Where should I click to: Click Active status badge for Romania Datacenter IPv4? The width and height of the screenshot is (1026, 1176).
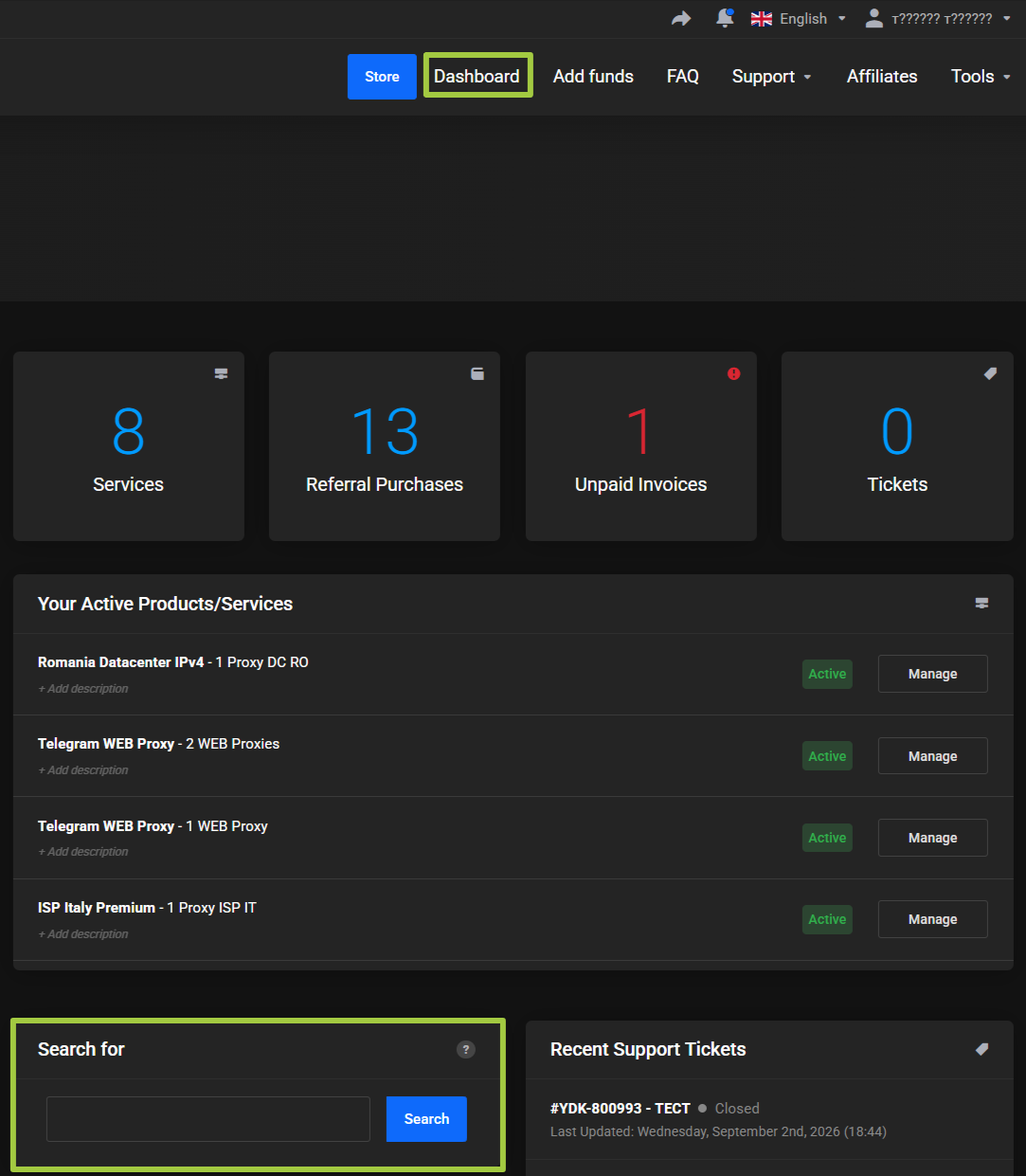pyautogui.click(x=827, y=674)
